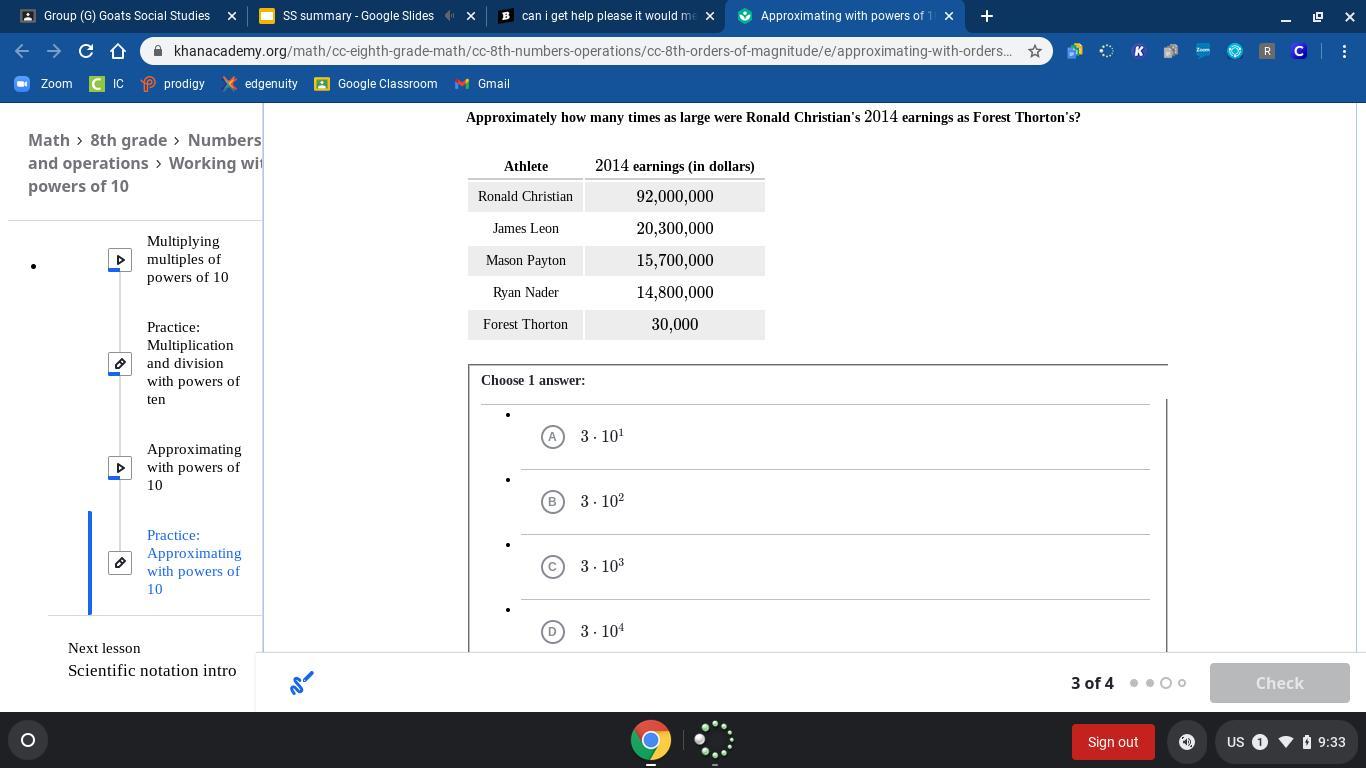The width and height of the screenshot is (1366, 768).
Task: Click video icon for Multiplying multiples lesson
Action: pos(119,260)
